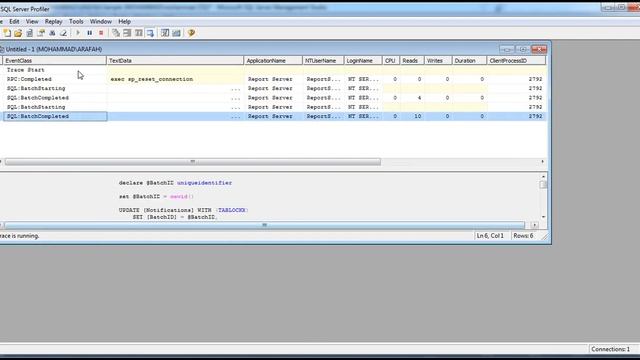Select the Trace Start event row
Viewport: 640px width, 360px height.
point(273,70)
